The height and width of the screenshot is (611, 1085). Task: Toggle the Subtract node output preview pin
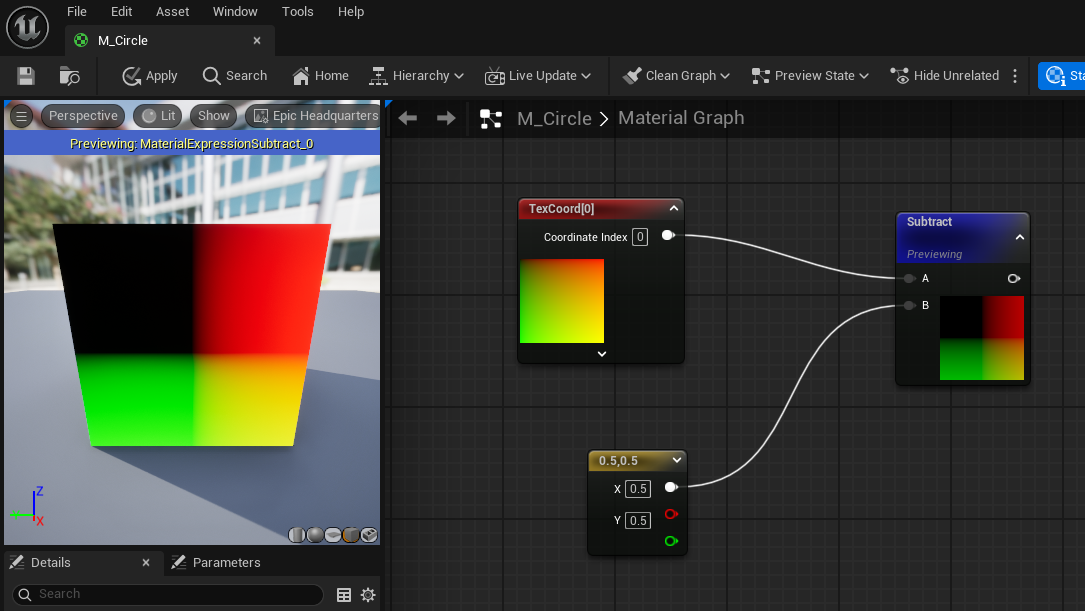[1014, 278]
